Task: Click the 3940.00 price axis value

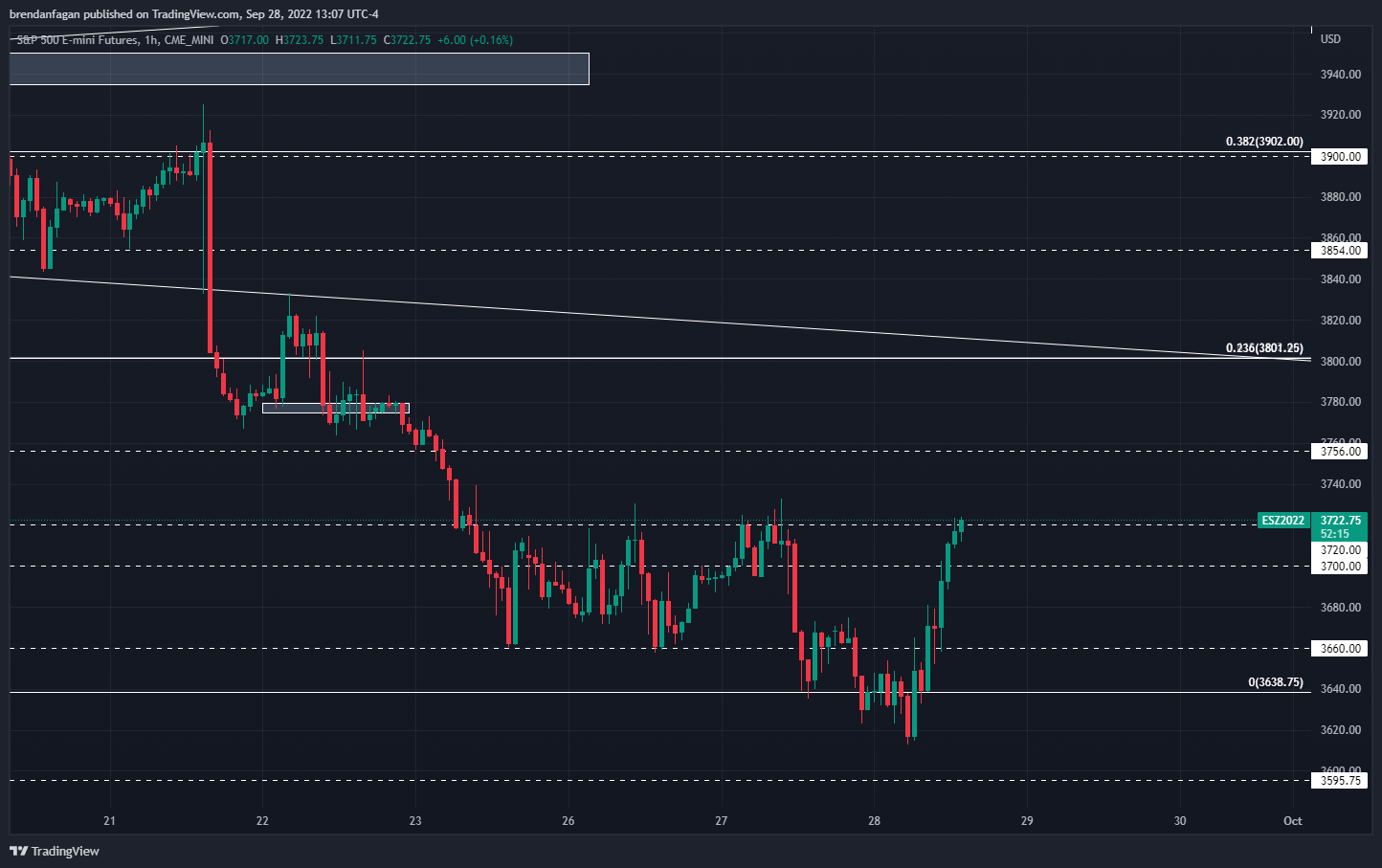Action: point(1340,75)
